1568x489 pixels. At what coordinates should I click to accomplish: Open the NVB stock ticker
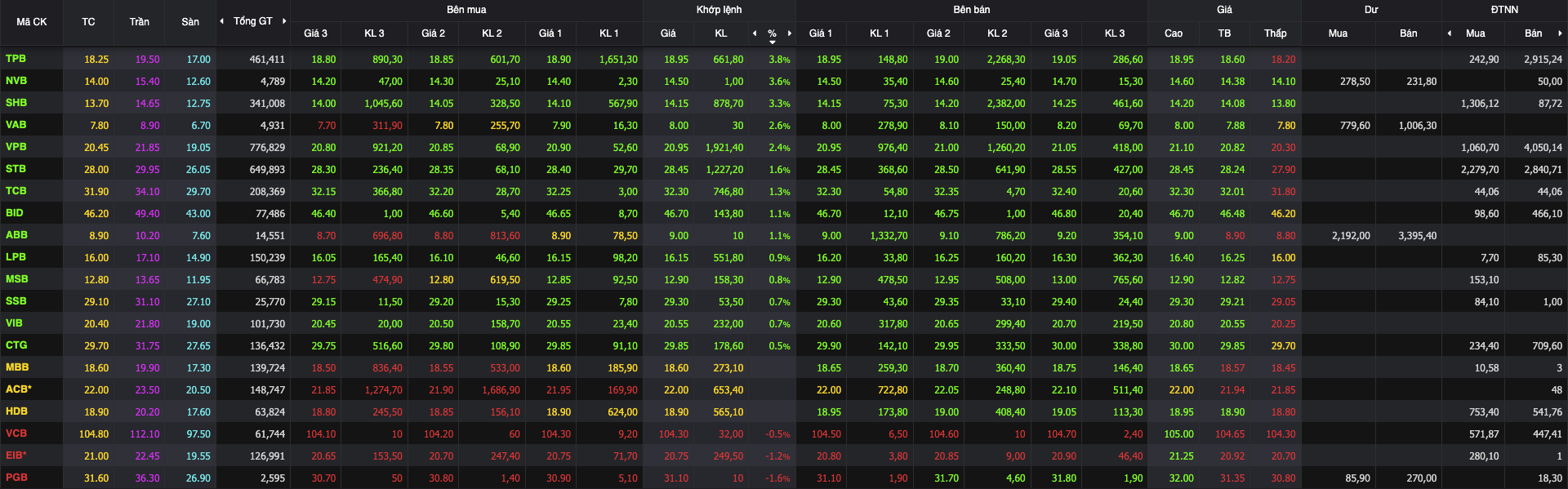tap(16, 81)
